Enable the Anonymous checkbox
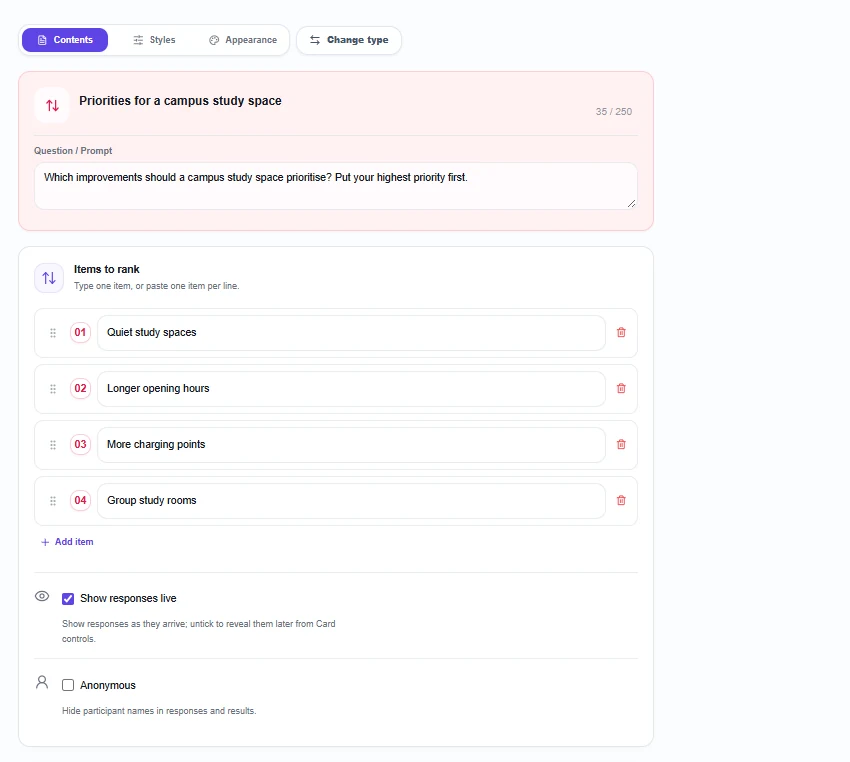 point(68,686)
